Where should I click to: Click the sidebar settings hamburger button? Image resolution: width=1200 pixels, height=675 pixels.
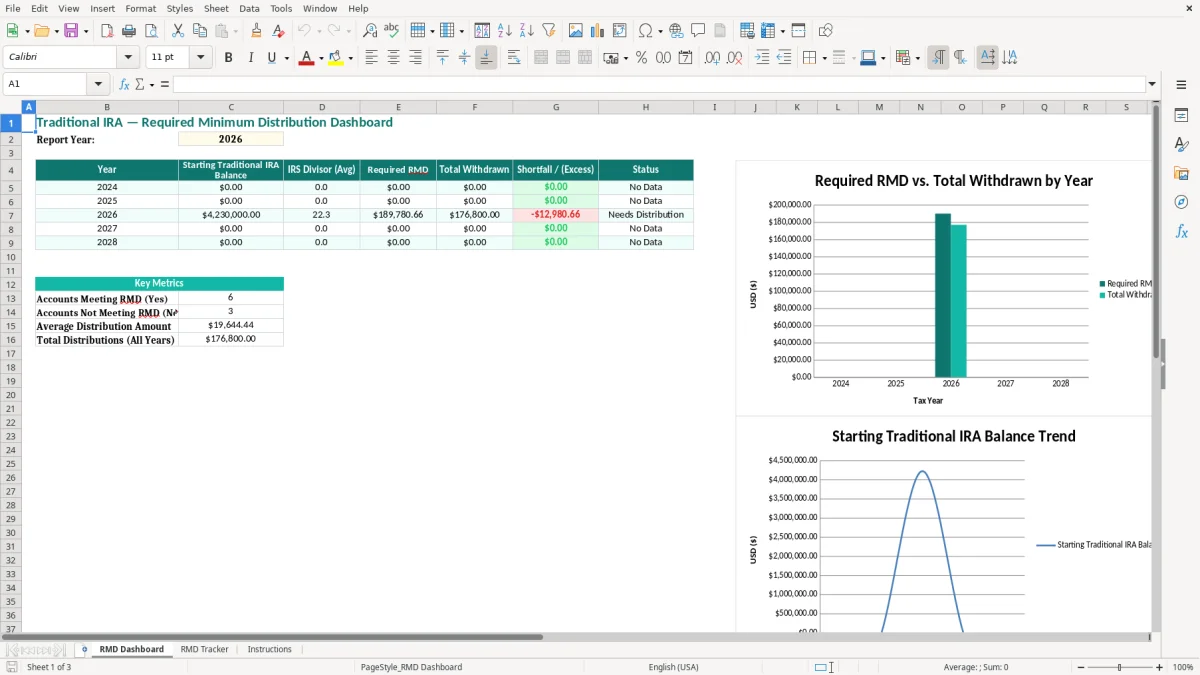1181,84
